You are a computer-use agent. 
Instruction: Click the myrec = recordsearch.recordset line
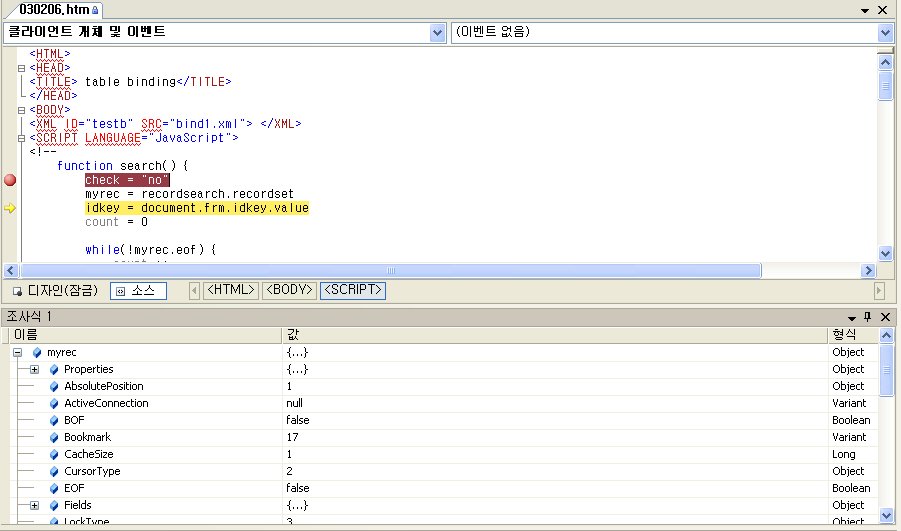[x=189, y=194]
